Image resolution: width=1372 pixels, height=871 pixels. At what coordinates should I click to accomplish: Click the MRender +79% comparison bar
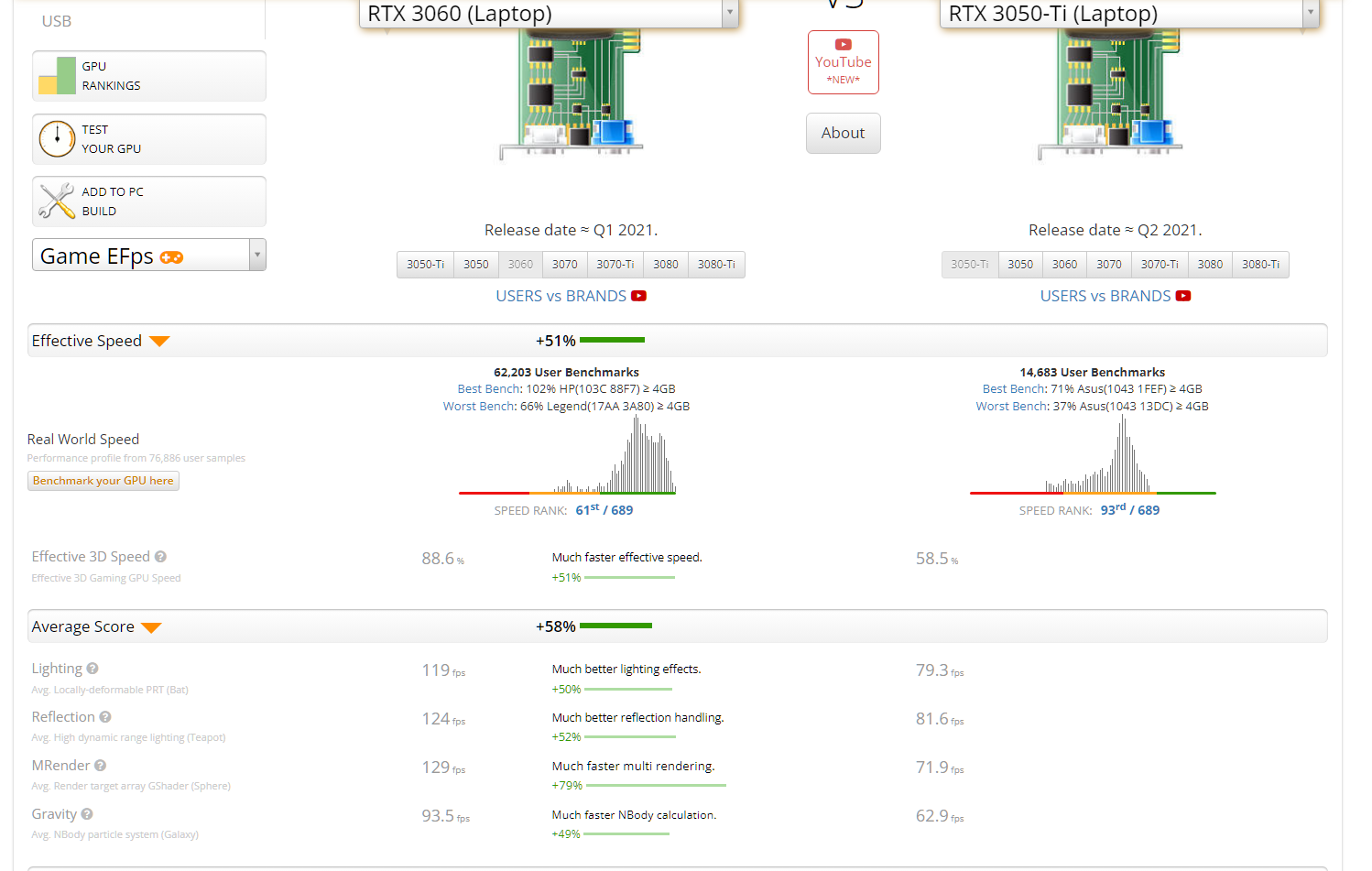point(656,785)
